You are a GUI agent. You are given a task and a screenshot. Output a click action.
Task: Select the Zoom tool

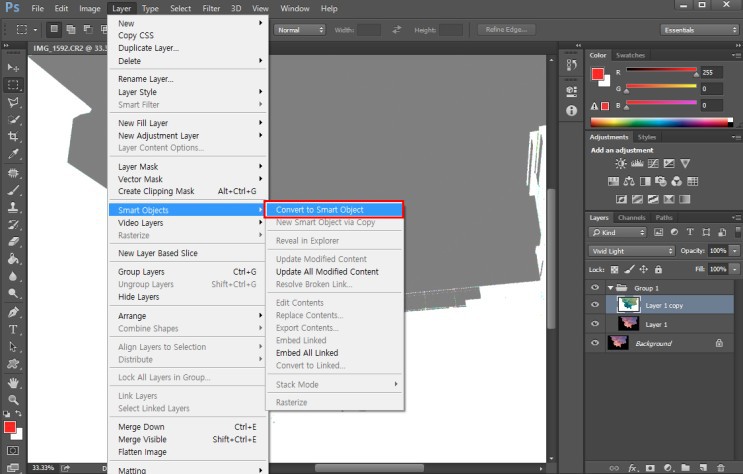(14, 398)
